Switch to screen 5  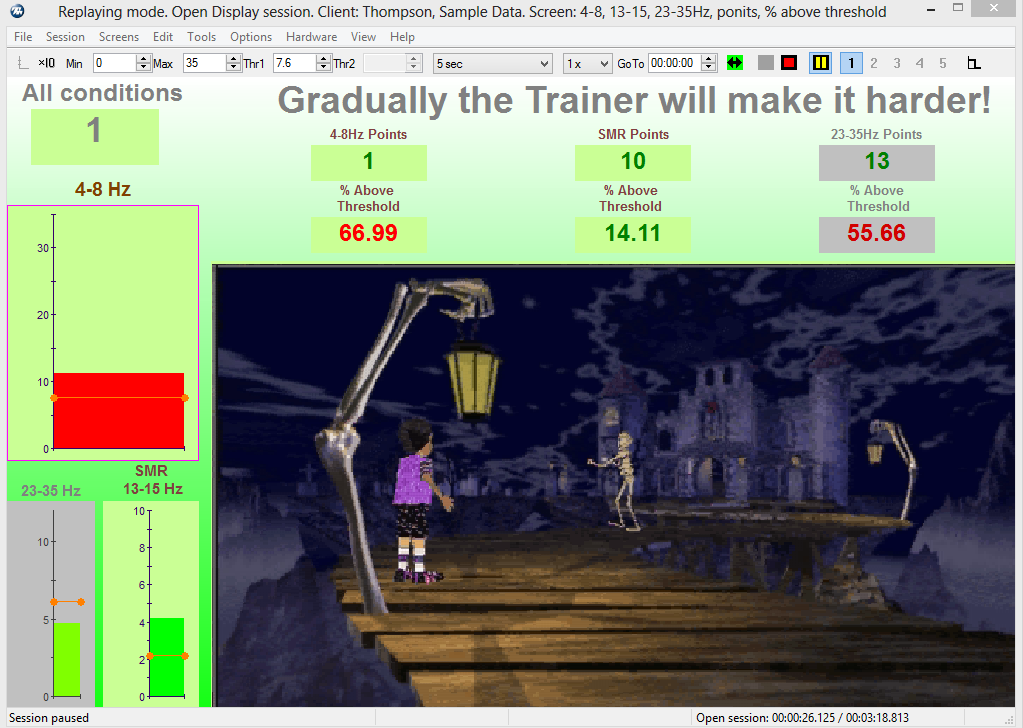942,63
